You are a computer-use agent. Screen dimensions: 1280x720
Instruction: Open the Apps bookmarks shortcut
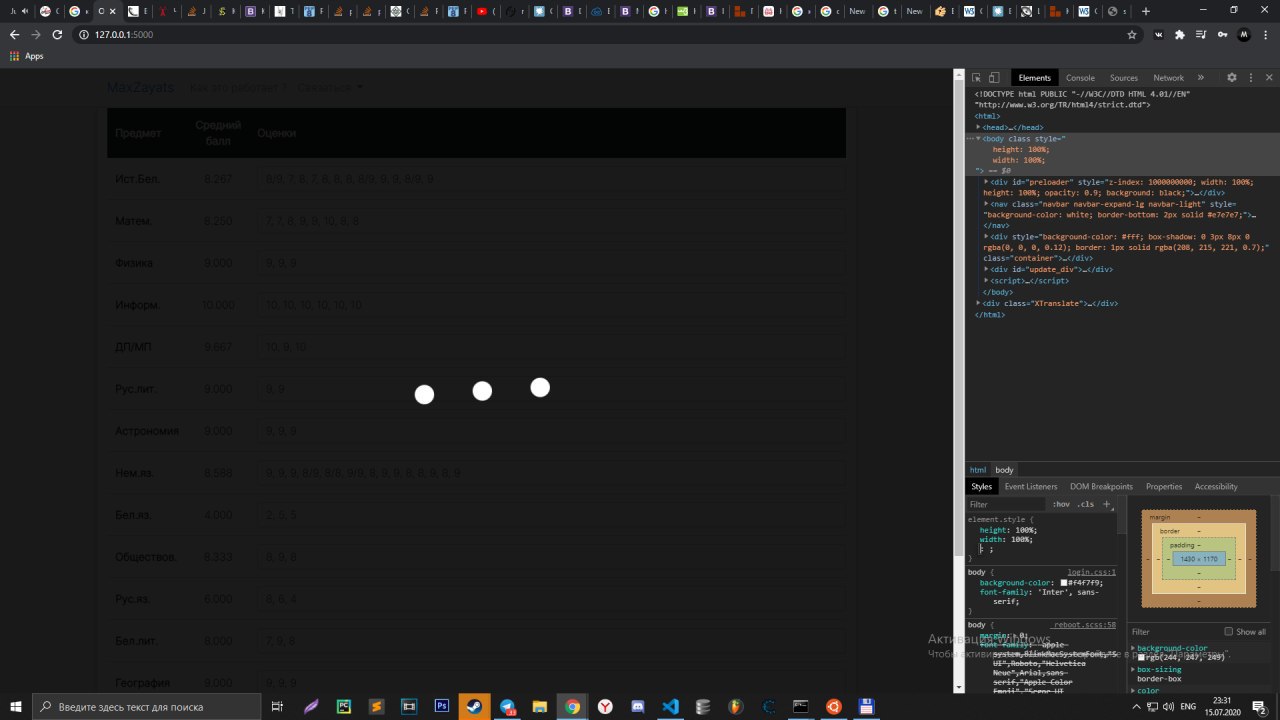click(26, 56)
